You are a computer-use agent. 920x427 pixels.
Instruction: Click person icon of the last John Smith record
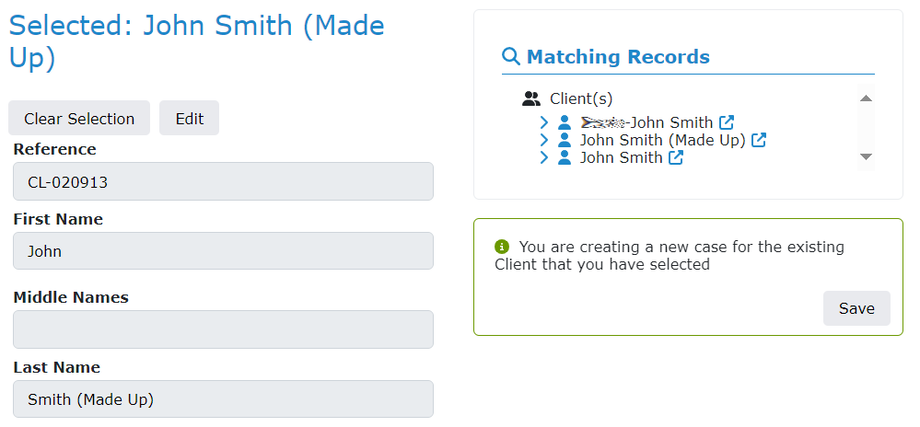coord(565,158)
